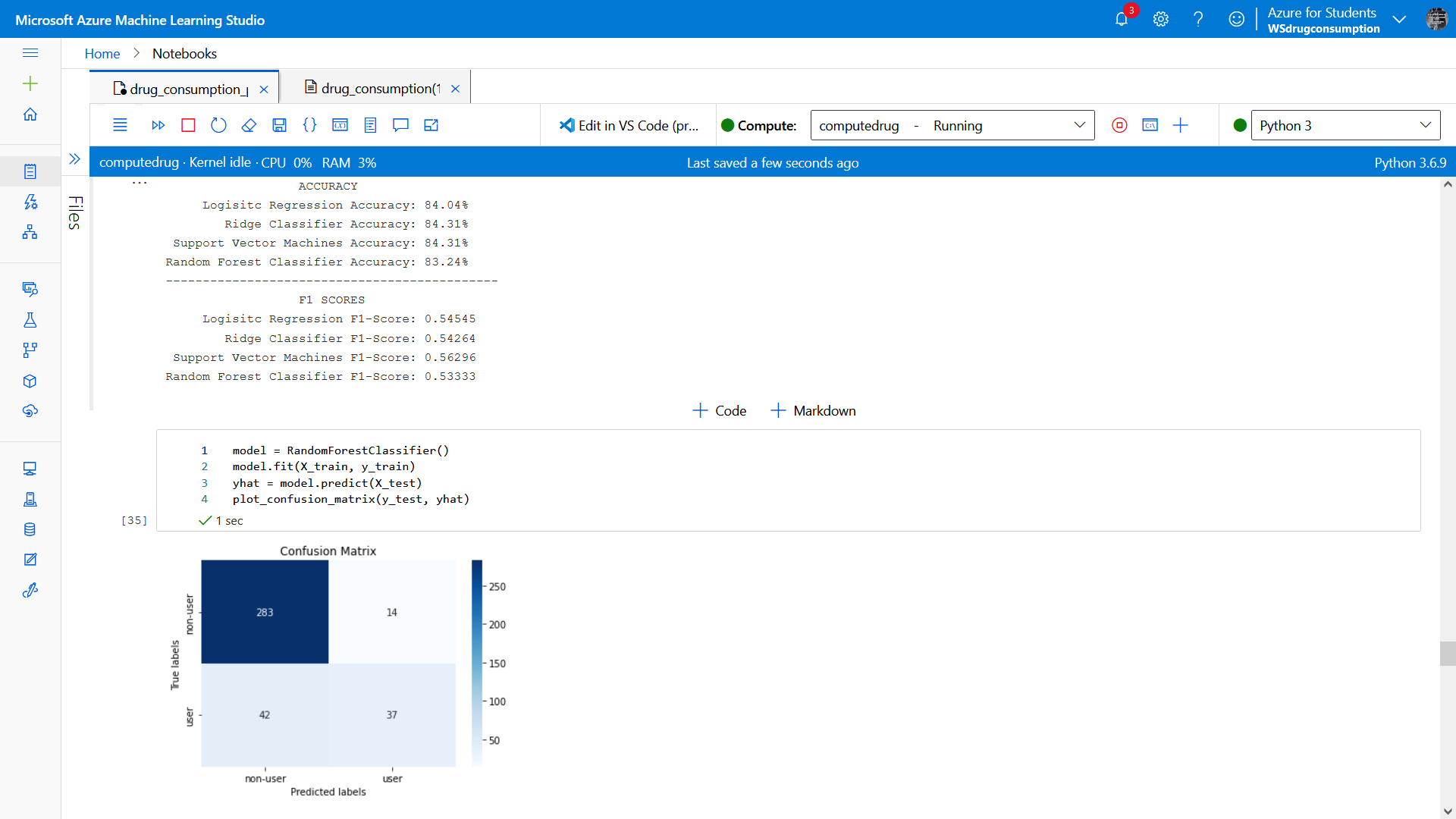1456x819 pixels.
Task: Stop the compute instance
Action: click(x=1119, y=125)
